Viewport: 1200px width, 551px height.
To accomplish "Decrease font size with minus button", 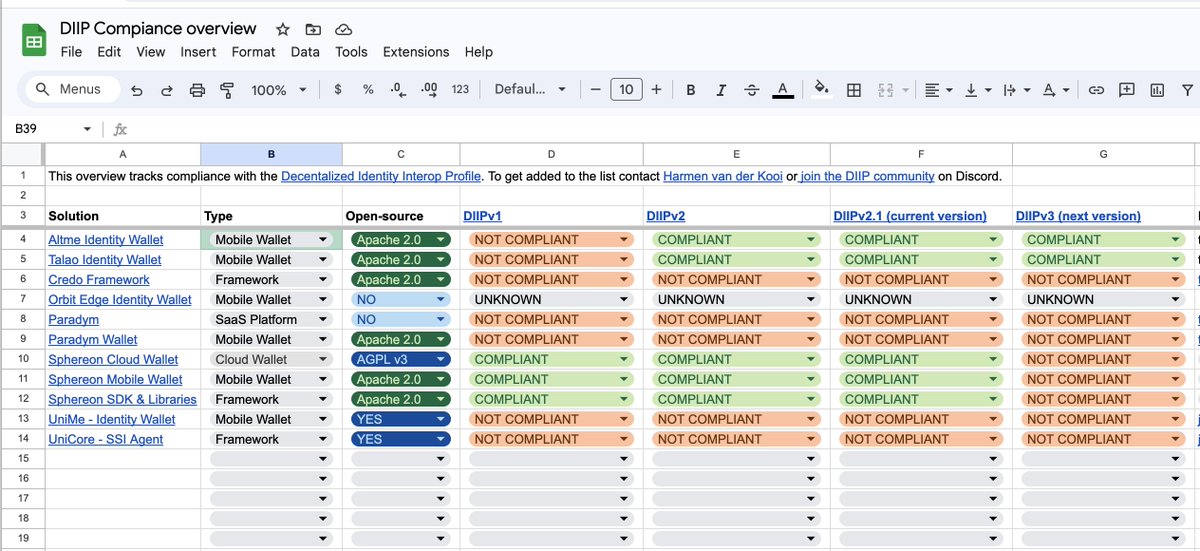I will click(x=595, y=90).
